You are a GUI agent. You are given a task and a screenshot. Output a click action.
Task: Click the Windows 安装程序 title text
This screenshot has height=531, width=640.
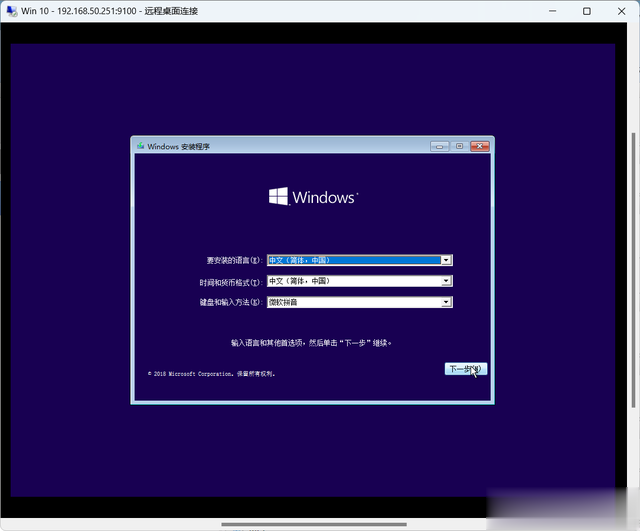click(178, 147)
